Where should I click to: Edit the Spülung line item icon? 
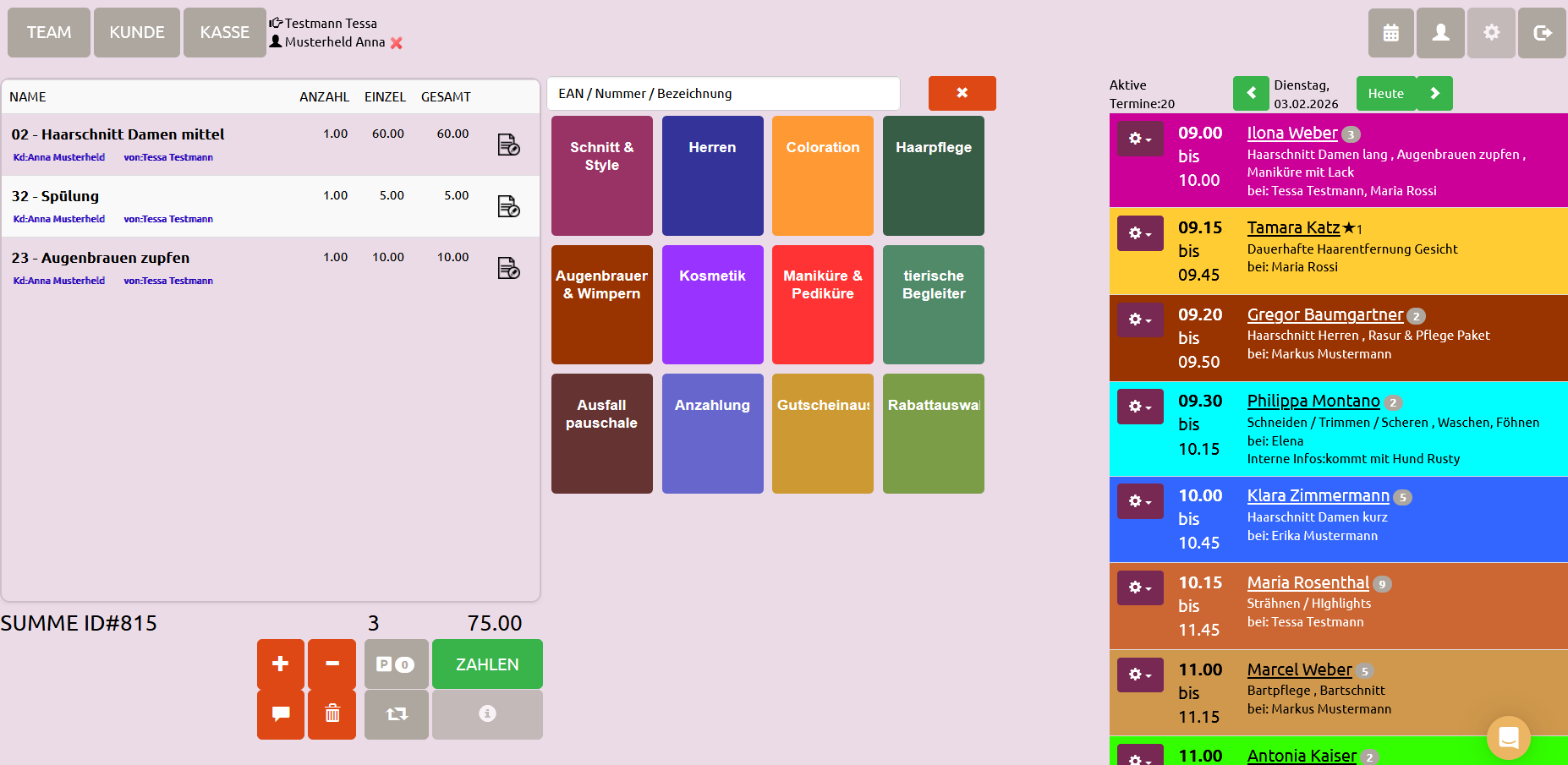(508, 206)
